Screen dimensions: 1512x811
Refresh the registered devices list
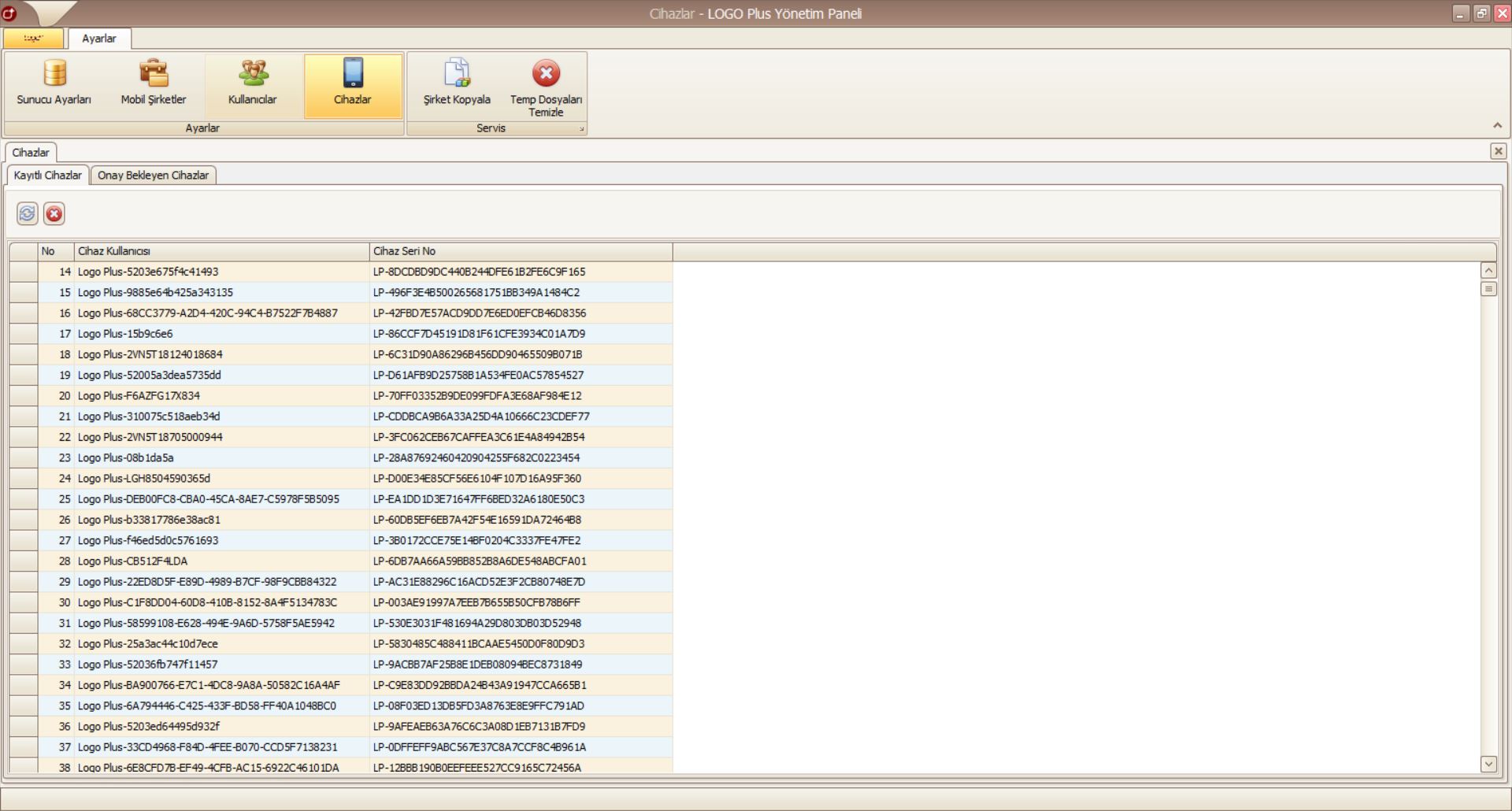[x=28, y=213]
